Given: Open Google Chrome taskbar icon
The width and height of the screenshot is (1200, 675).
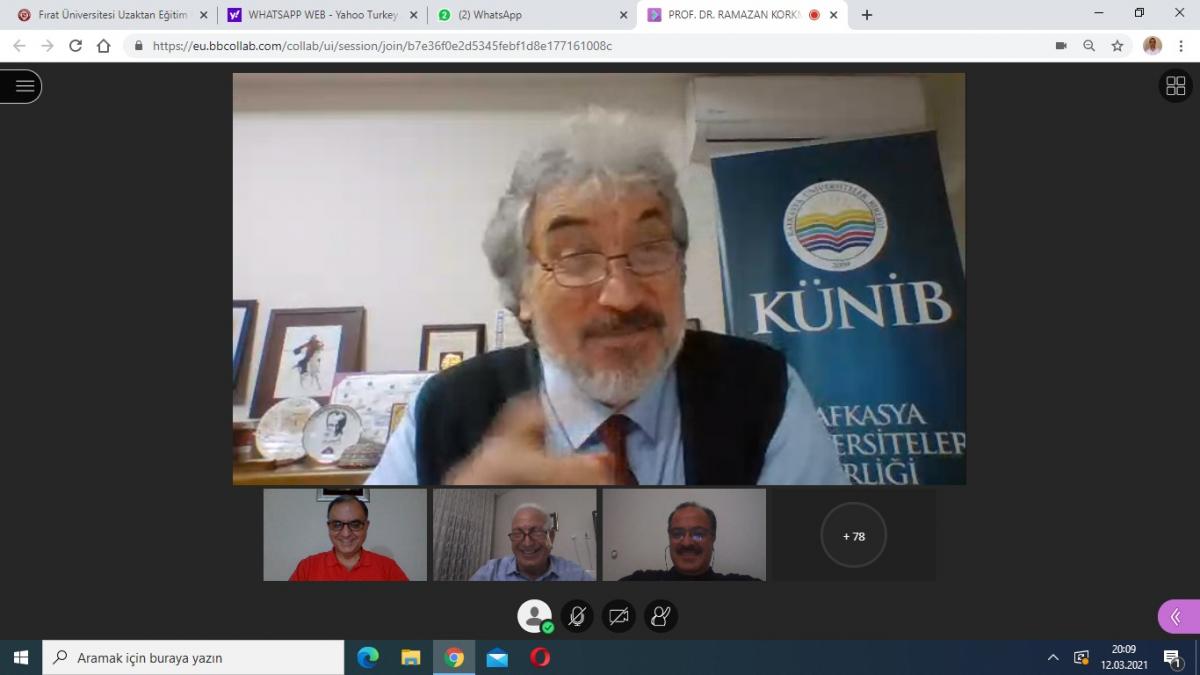Looking at the screenshot, I should [454, 657].
